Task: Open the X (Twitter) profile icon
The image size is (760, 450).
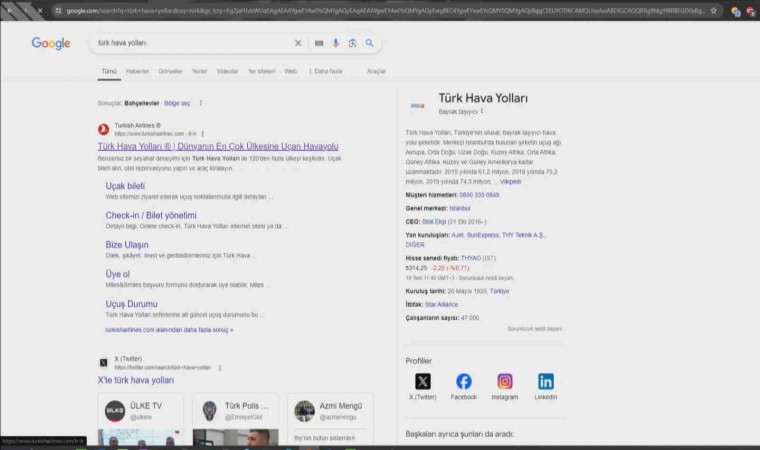Action: 423,381
